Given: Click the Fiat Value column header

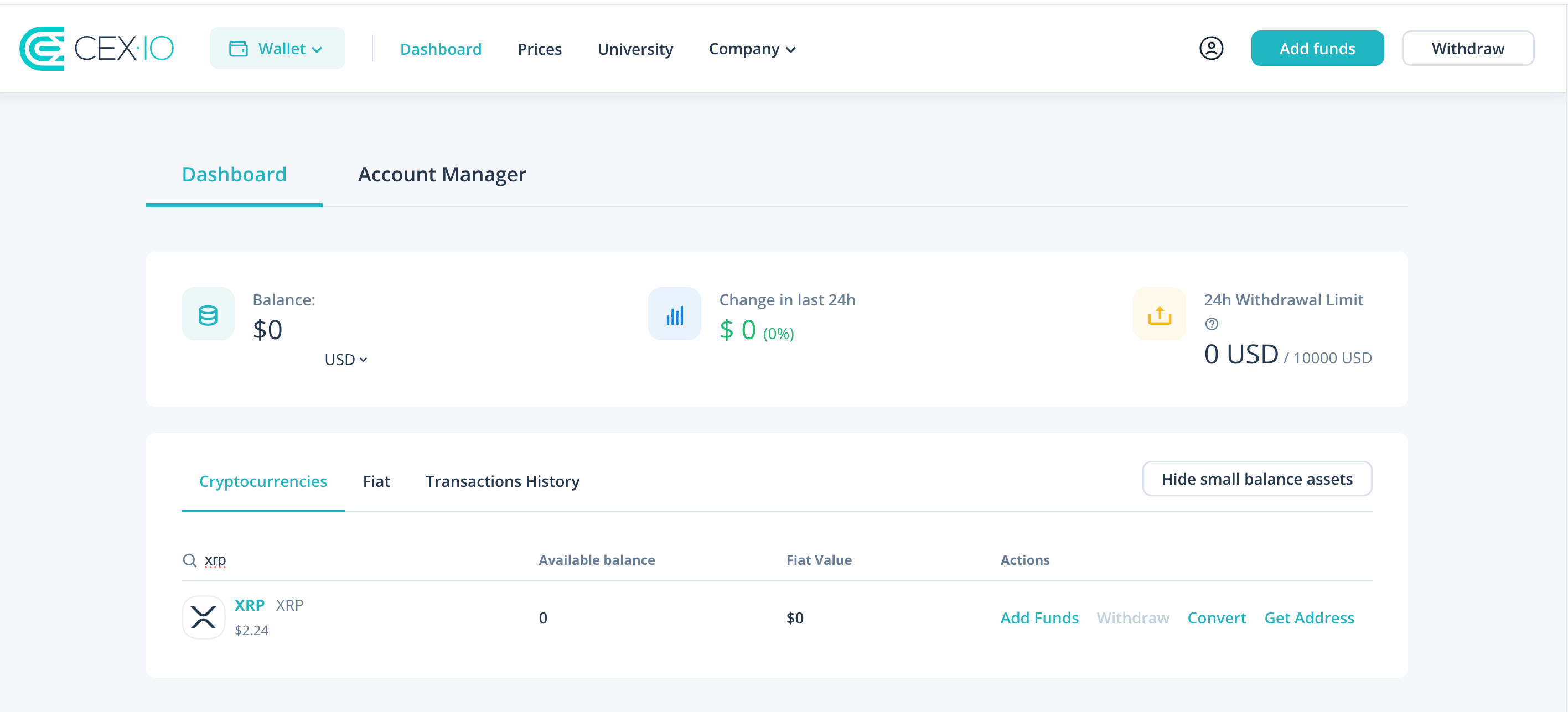Looking at the screenshot, I should (x=819, y=560).
